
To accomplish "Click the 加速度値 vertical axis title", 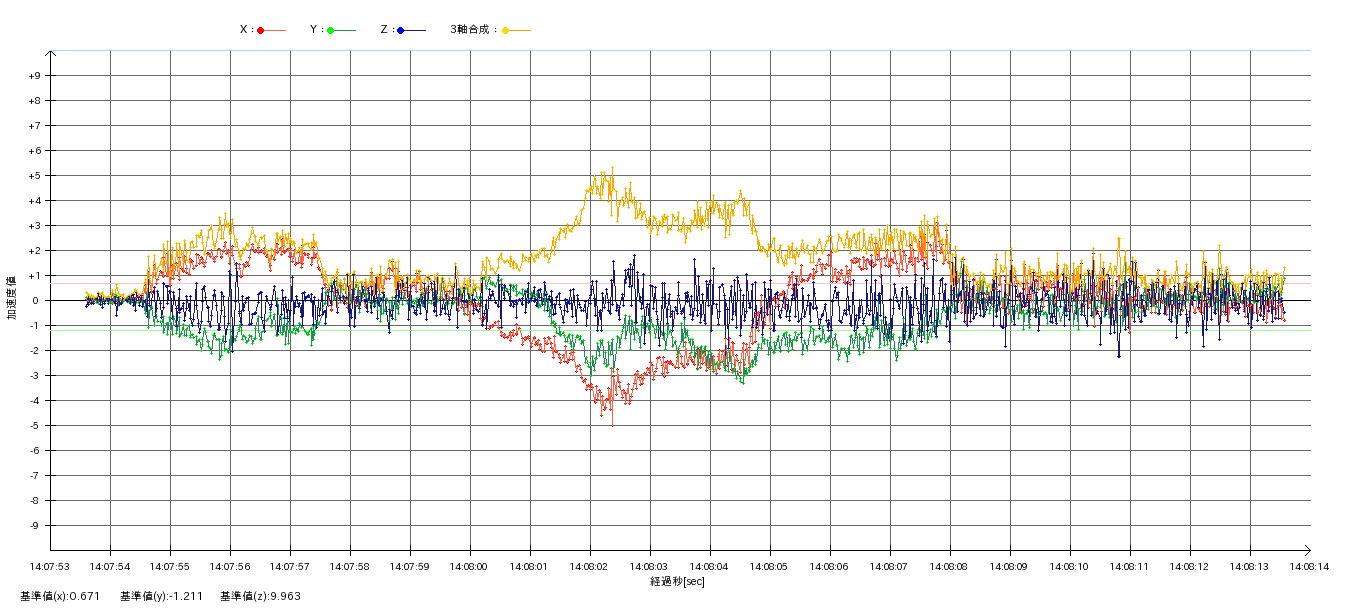I will [x=12, y=298].
